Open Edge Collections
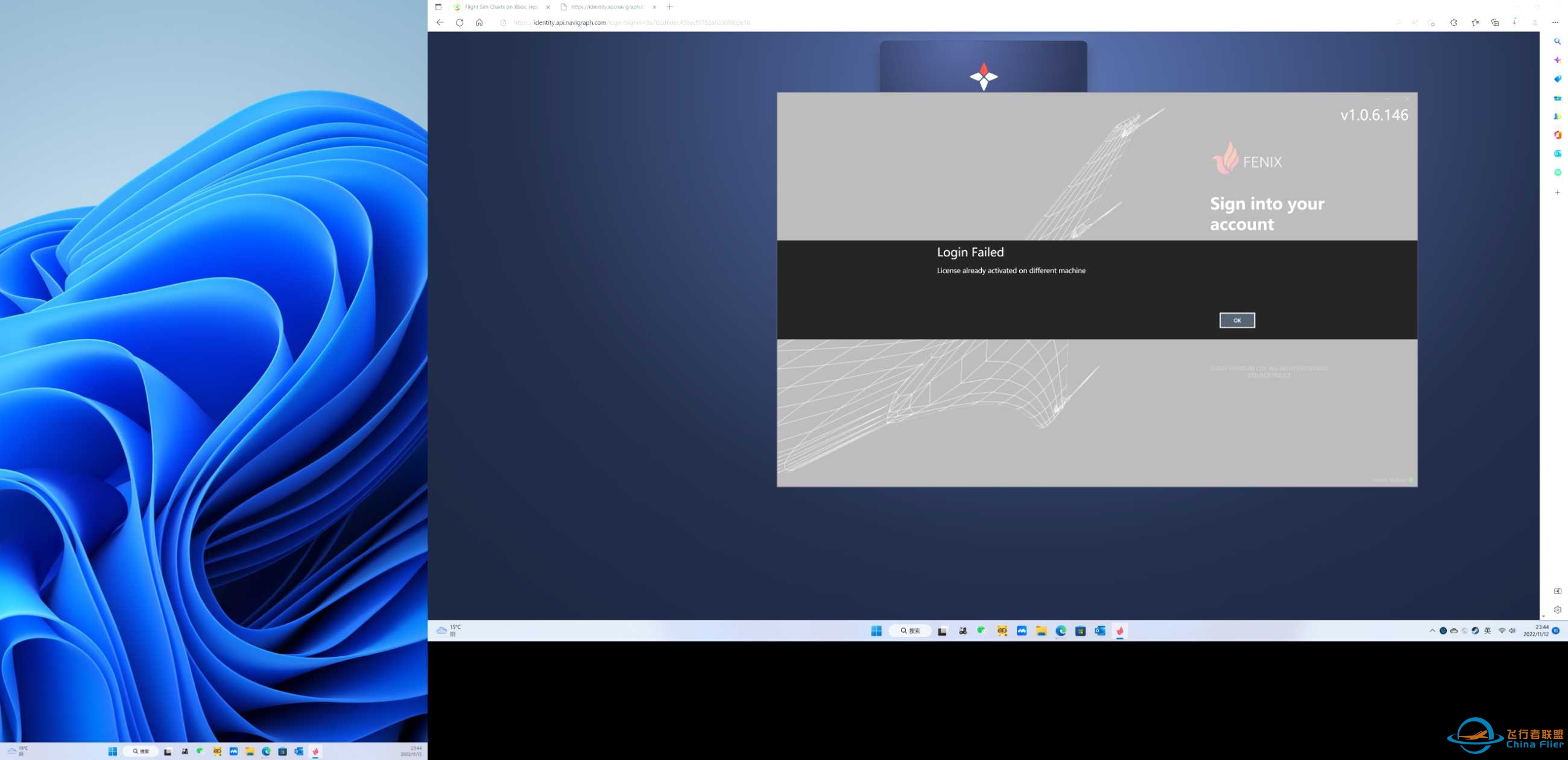Screen dimensions: 1568x760 point(1495,22)
